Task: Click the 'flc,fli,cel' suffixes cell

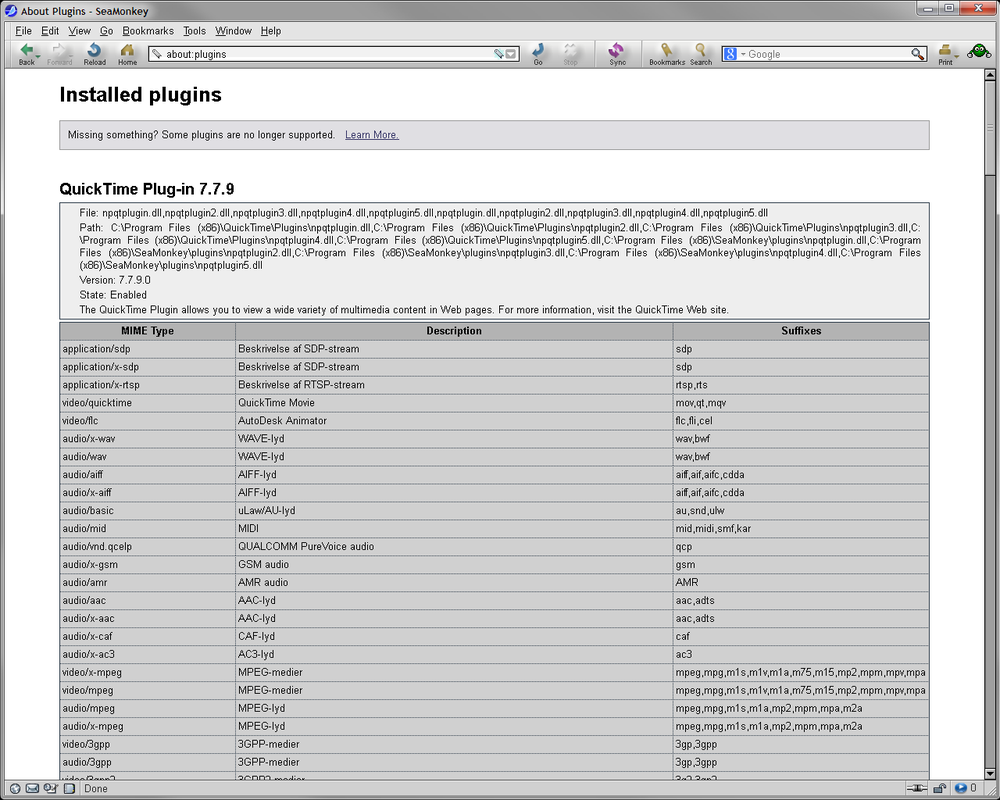Action: [x=801, y=420]
